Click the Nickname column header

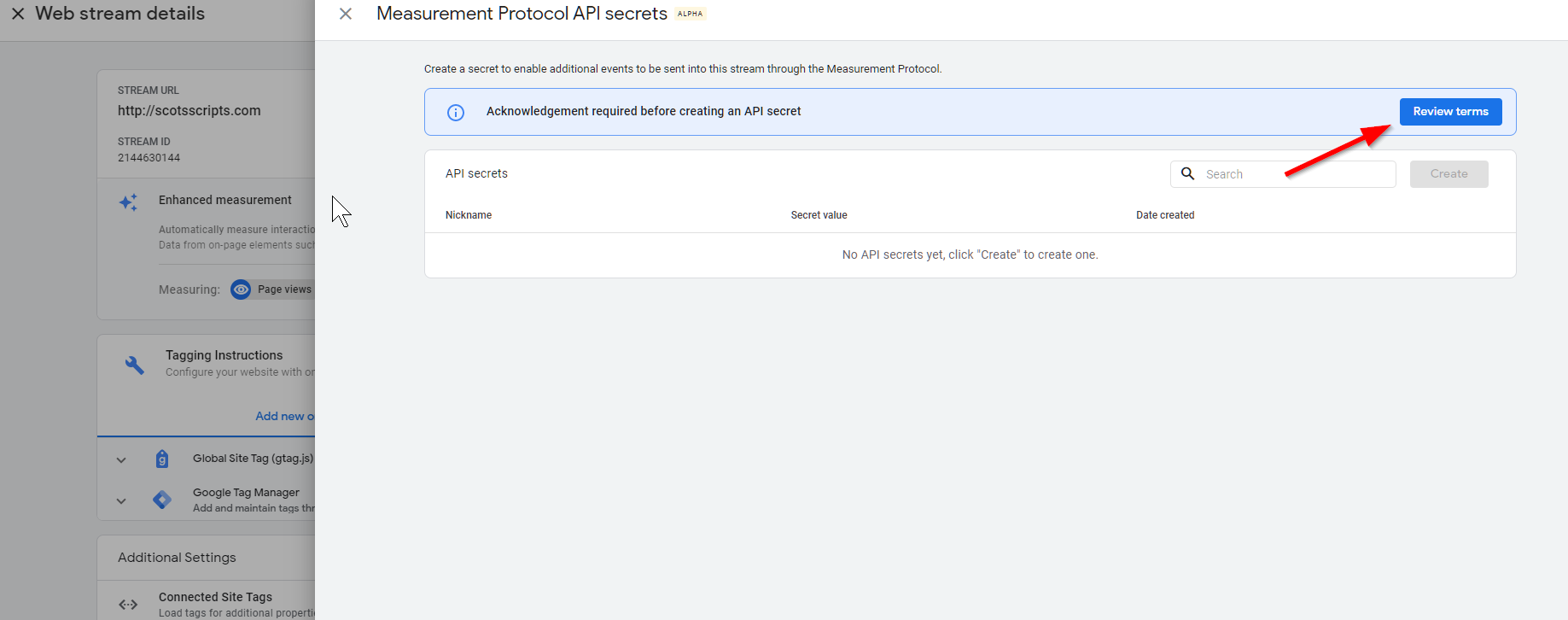coord(469,215)
